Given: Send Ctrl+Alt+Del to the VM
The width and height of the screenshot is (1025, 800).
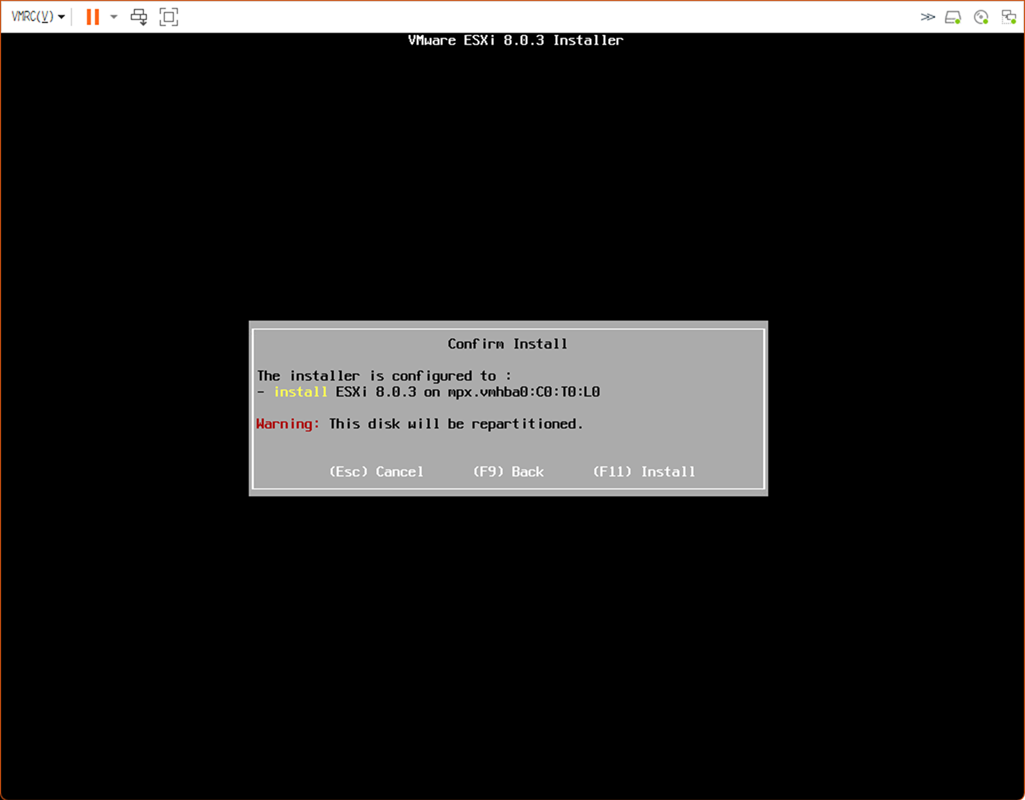Looking at the screenshot, I should (x=139, y=17).
